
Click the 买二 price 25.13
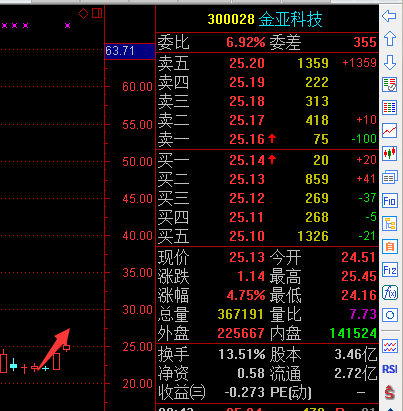247,179
